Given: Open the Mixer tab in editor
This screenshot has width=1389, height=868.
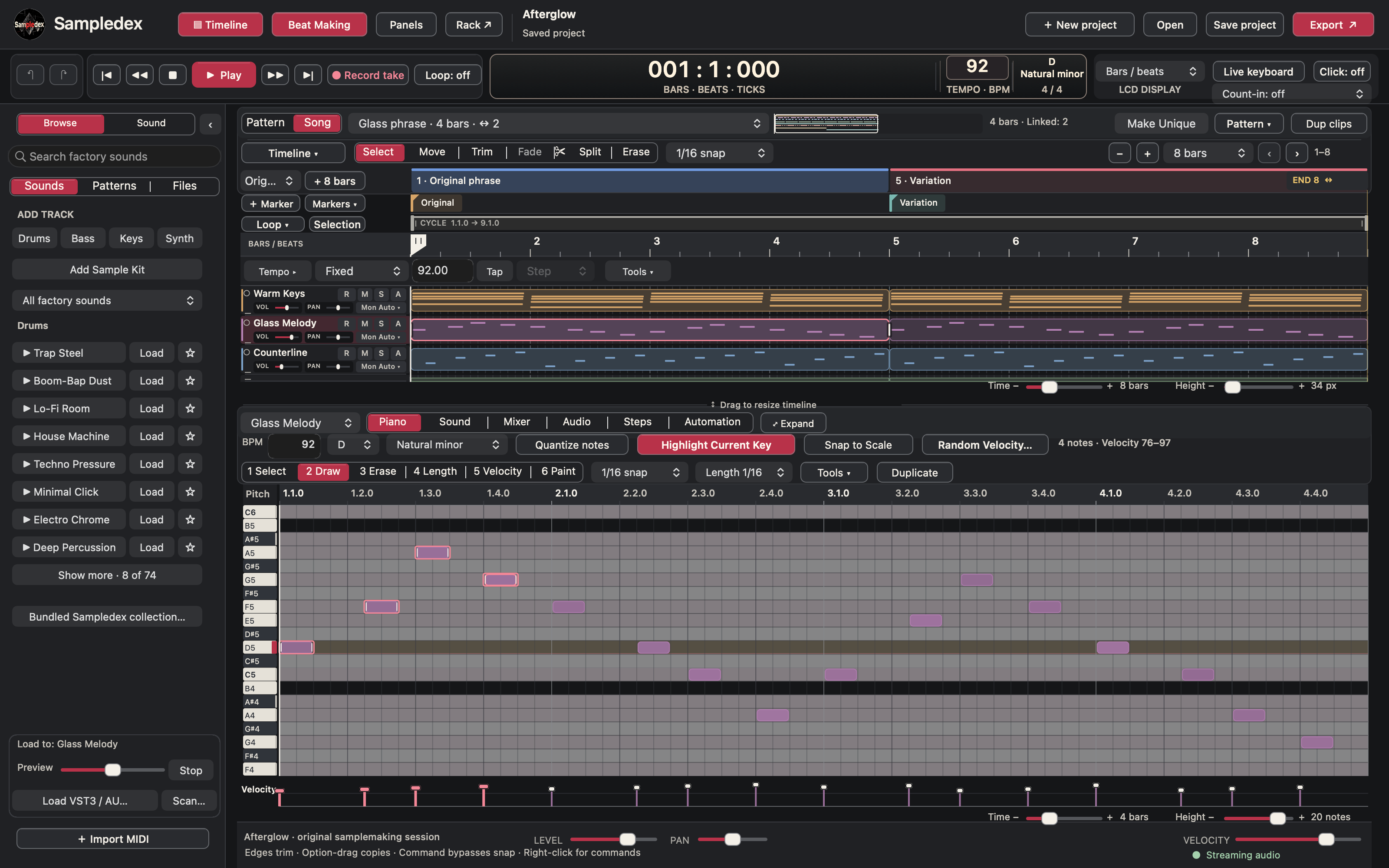Looking at the screenshot, I should pos(517,422).
